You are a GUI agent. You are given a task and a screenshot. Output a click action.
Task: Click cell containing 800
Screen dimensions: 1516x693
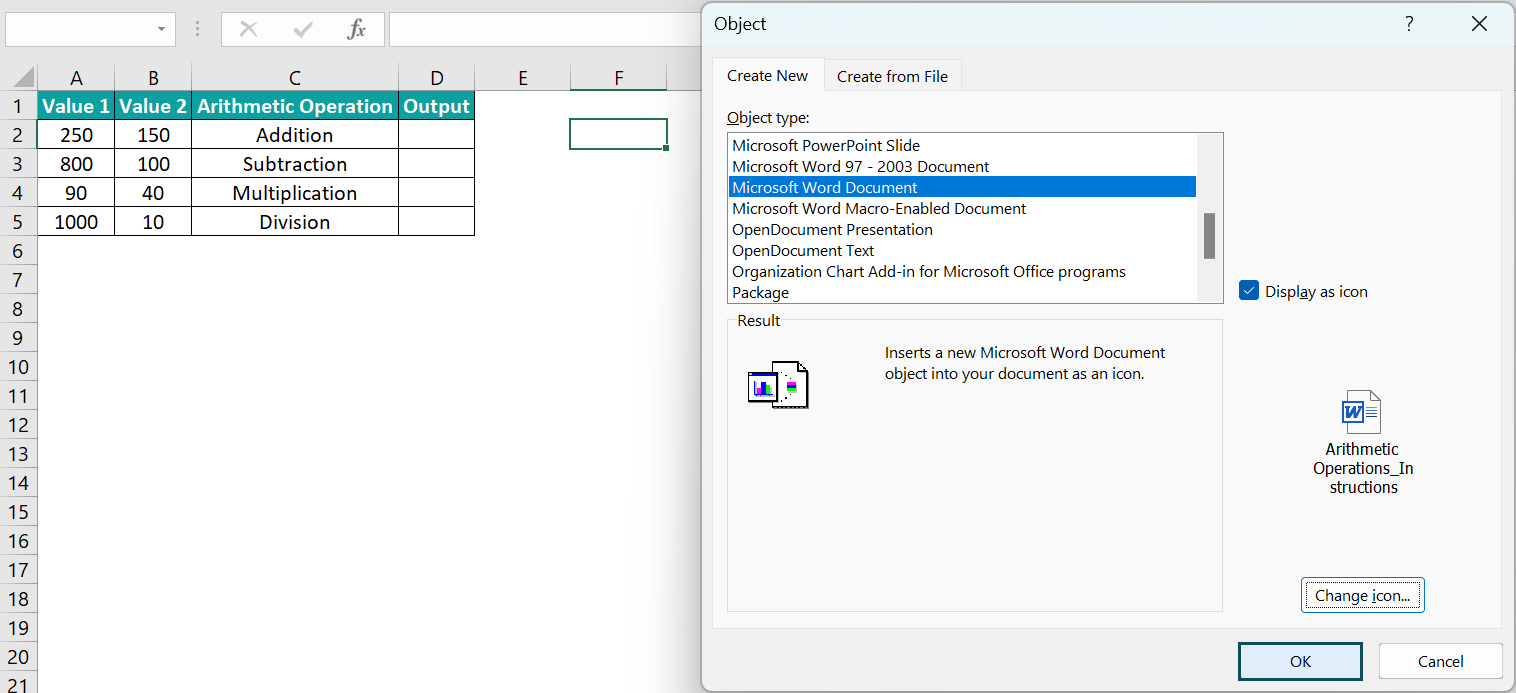[x=76, y=164]
